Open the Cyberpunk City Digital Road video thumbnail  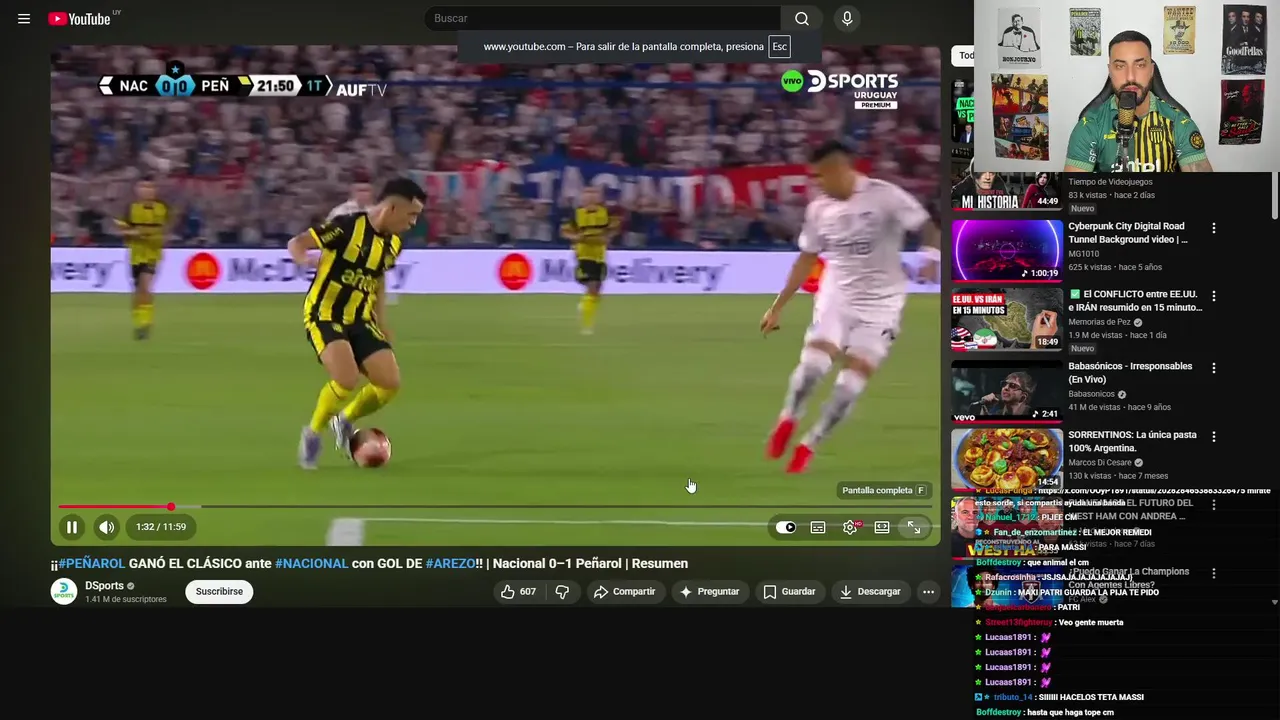1006,249
